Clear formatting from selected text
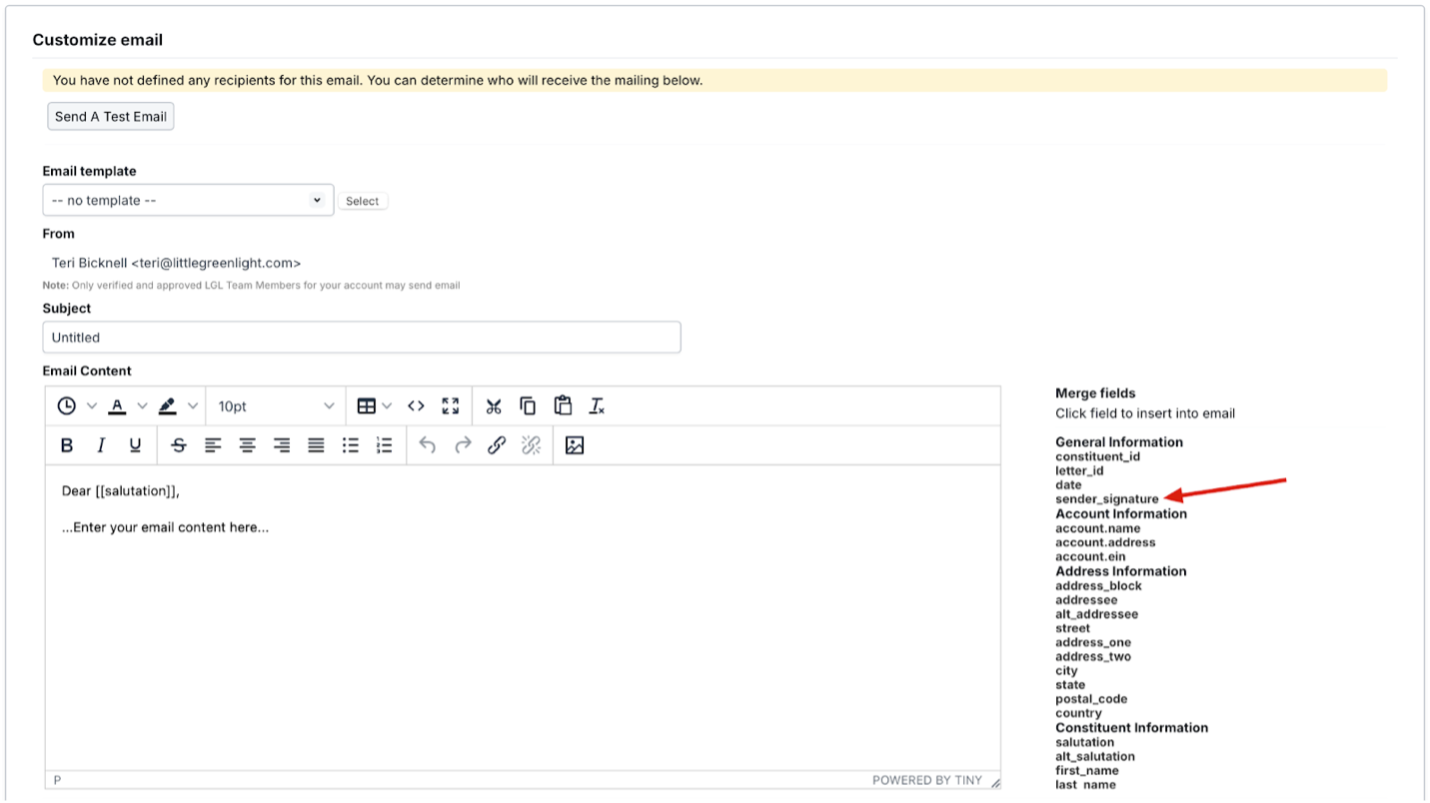 597,406
